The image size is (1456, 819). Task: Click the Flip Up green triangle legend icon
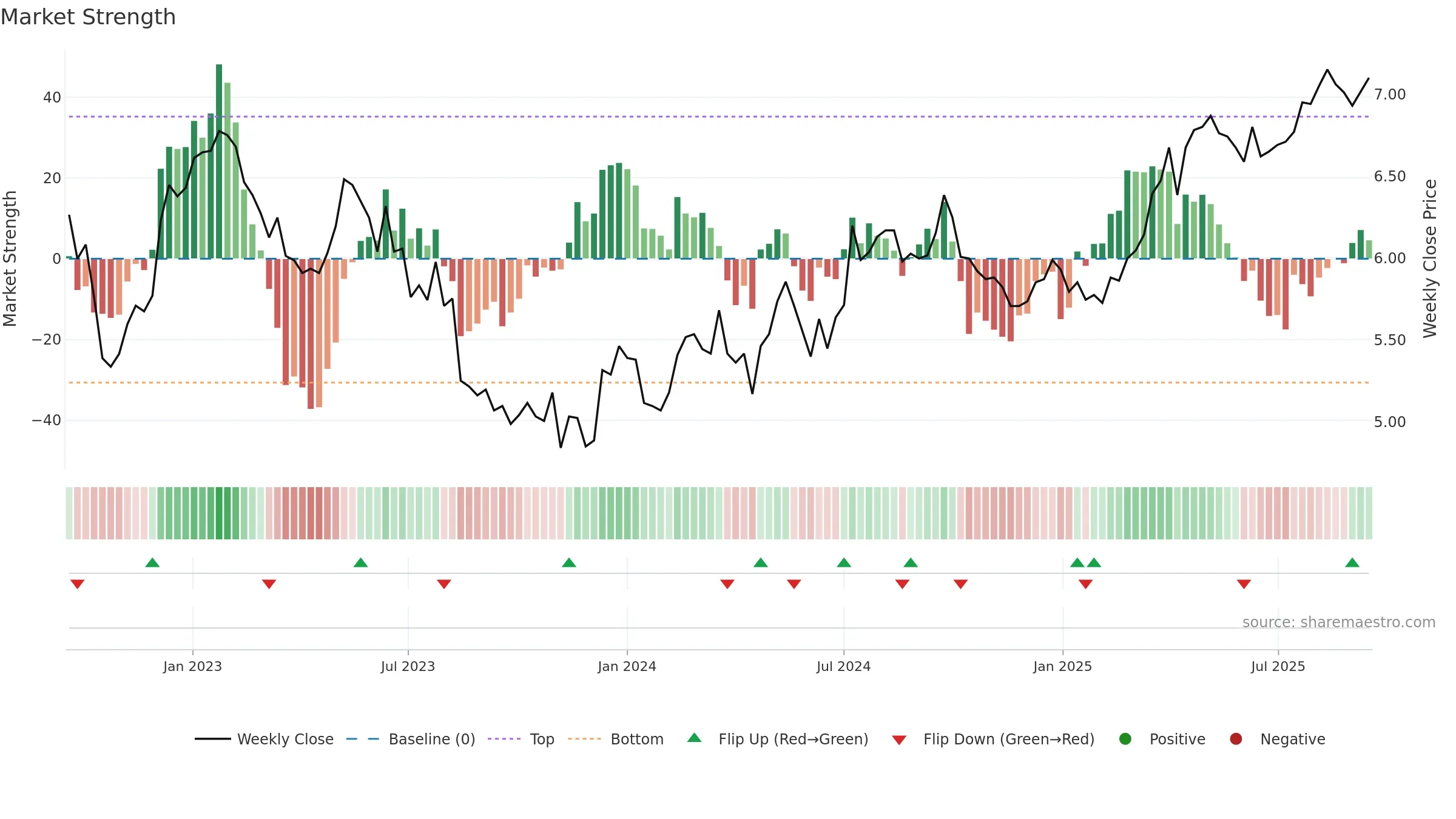click(695, 738)
